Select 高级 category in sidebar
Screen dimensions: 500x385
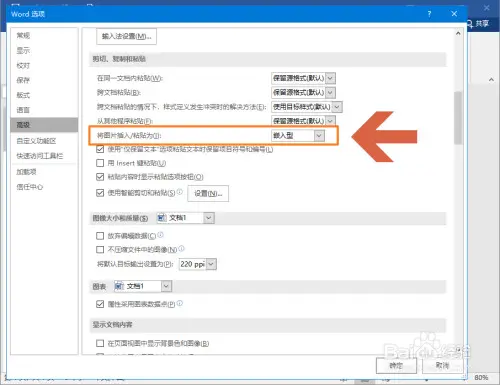coord(44,125)
